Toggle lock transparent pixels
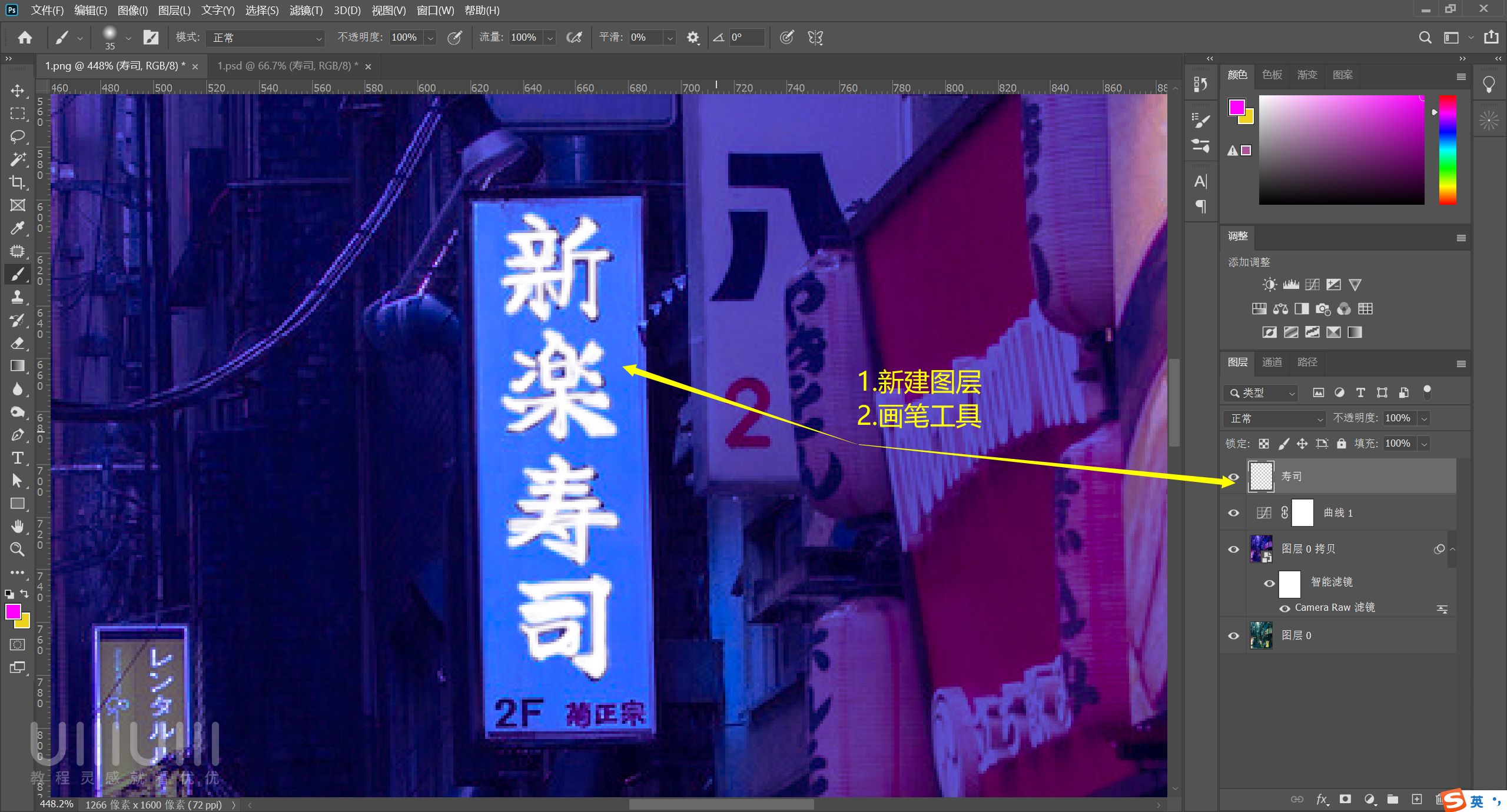The image size is (1507, 812). coord(1264,444)
